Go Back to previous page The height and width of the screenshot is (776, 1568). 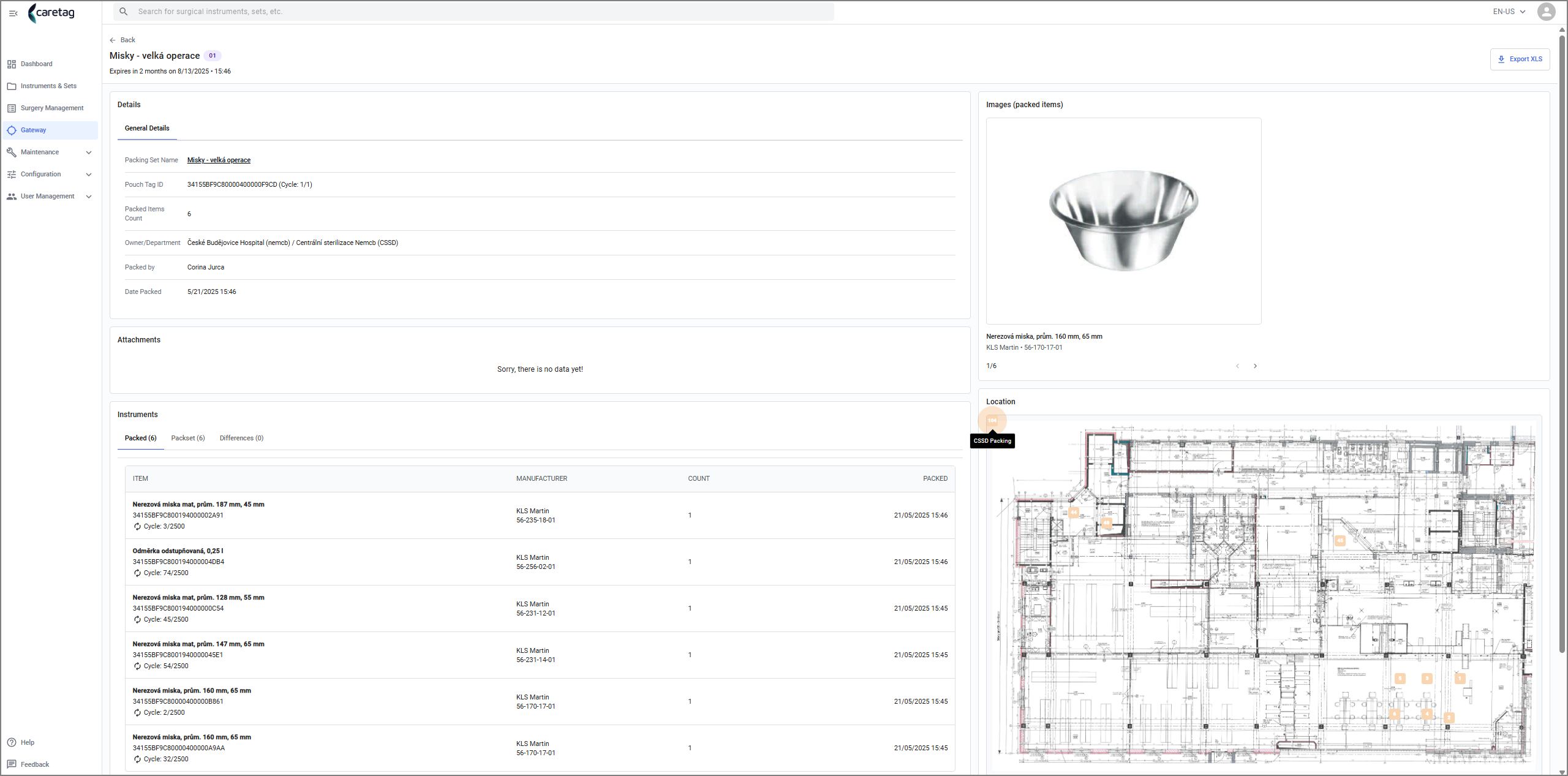tap(123, 40)
